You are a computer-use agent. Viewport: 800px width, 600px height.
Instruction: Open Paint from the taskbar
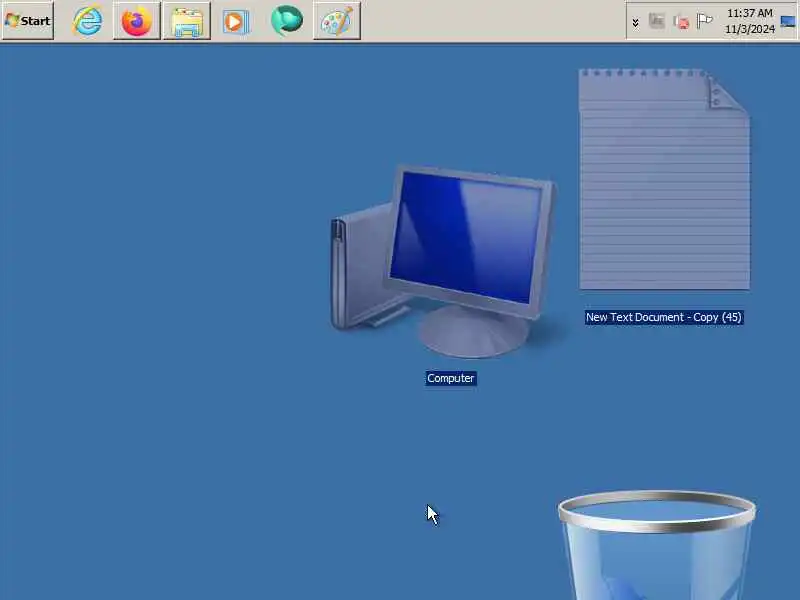(337, 21)
